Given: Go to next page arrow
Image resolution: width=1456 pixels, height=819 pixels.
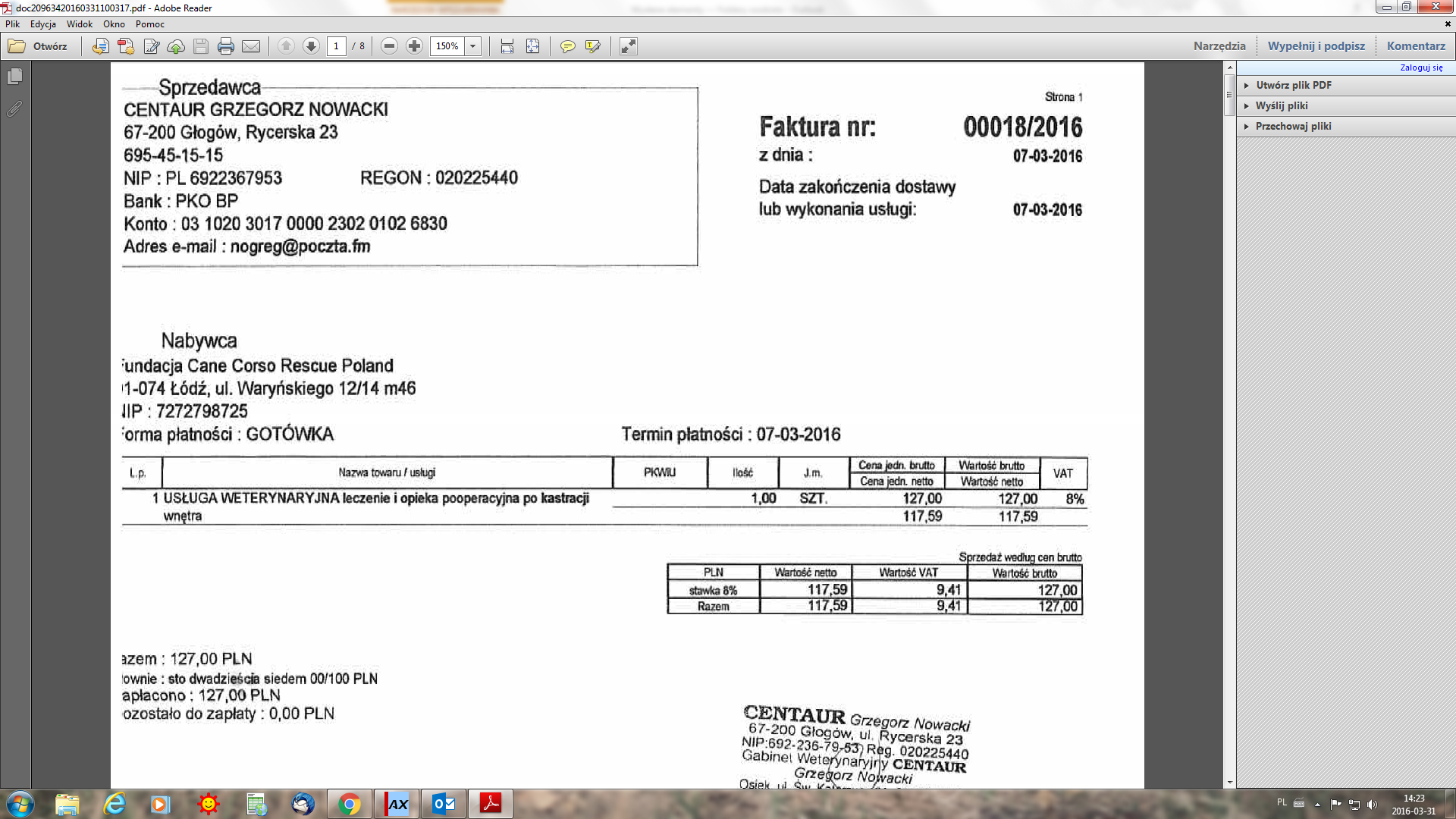Looking at the screenshot, I should (311, 46).
